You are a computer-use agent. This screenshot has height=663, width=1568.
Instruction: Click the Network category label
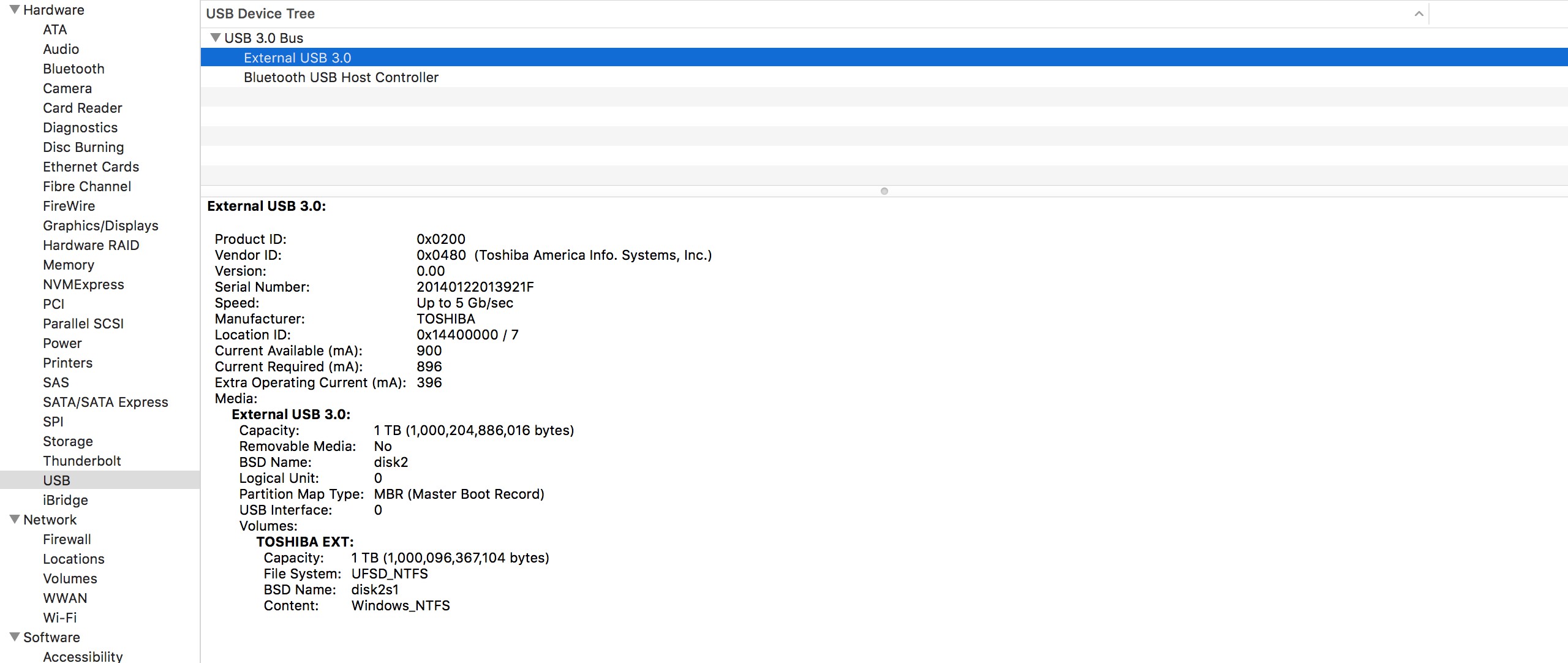coord(50,520)
